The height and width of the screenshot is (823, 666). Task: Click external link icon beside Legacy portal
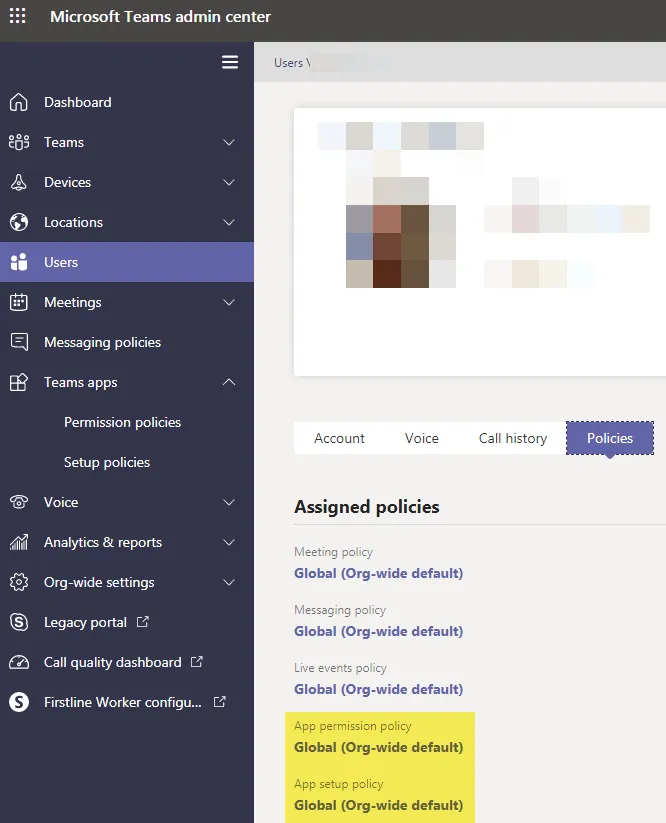coord(143,622)
